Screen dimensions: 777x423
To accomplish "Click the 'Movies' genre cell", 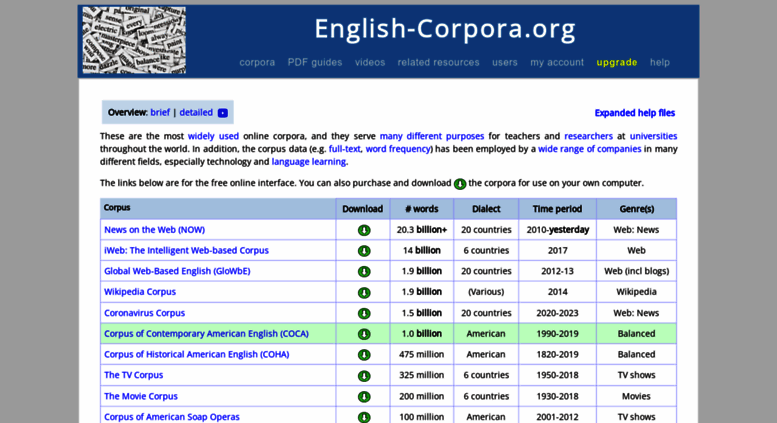I will 636,396.
